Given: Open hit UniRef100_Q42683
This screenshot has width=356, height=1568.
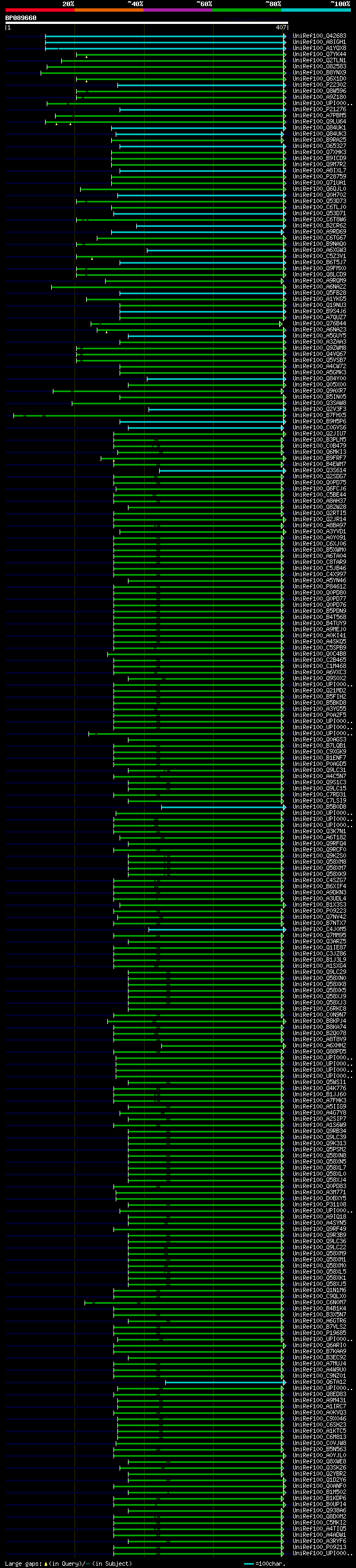Looking at the screenshot, I should (x=319, y=36).
